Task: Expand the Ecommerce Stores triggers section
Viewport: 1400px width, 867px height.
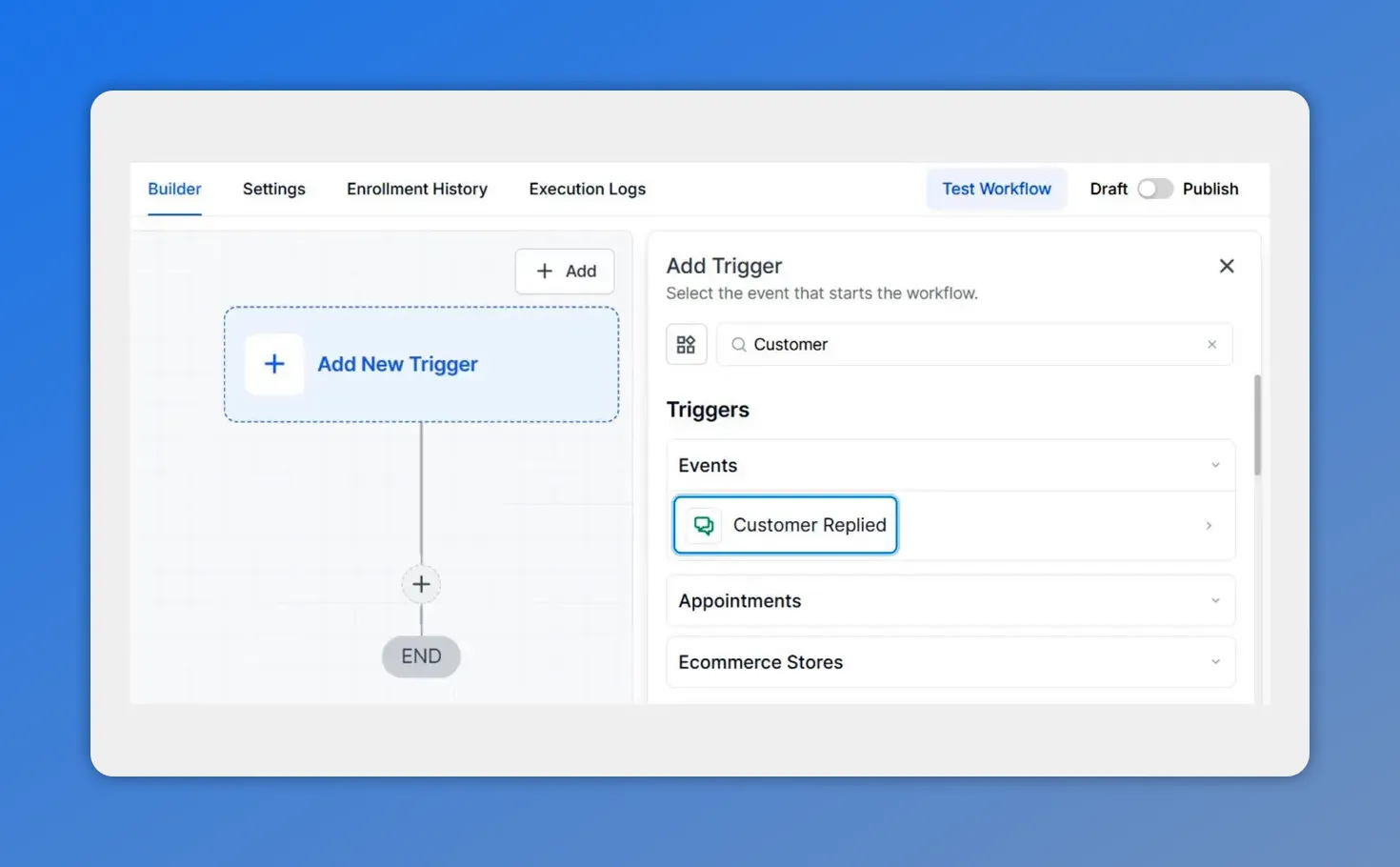Action: 1215,661
